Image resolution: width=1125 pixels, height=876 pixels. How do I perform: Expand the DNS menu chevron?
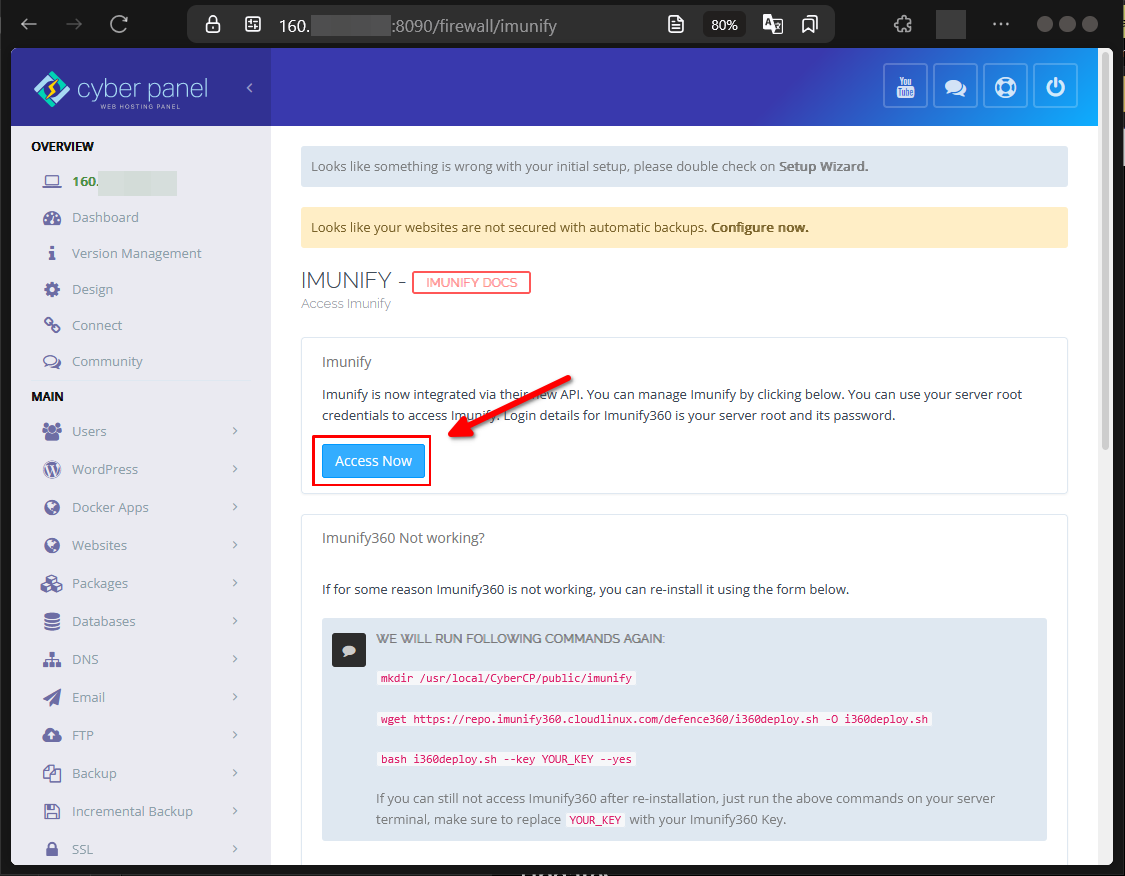(235, 659)
